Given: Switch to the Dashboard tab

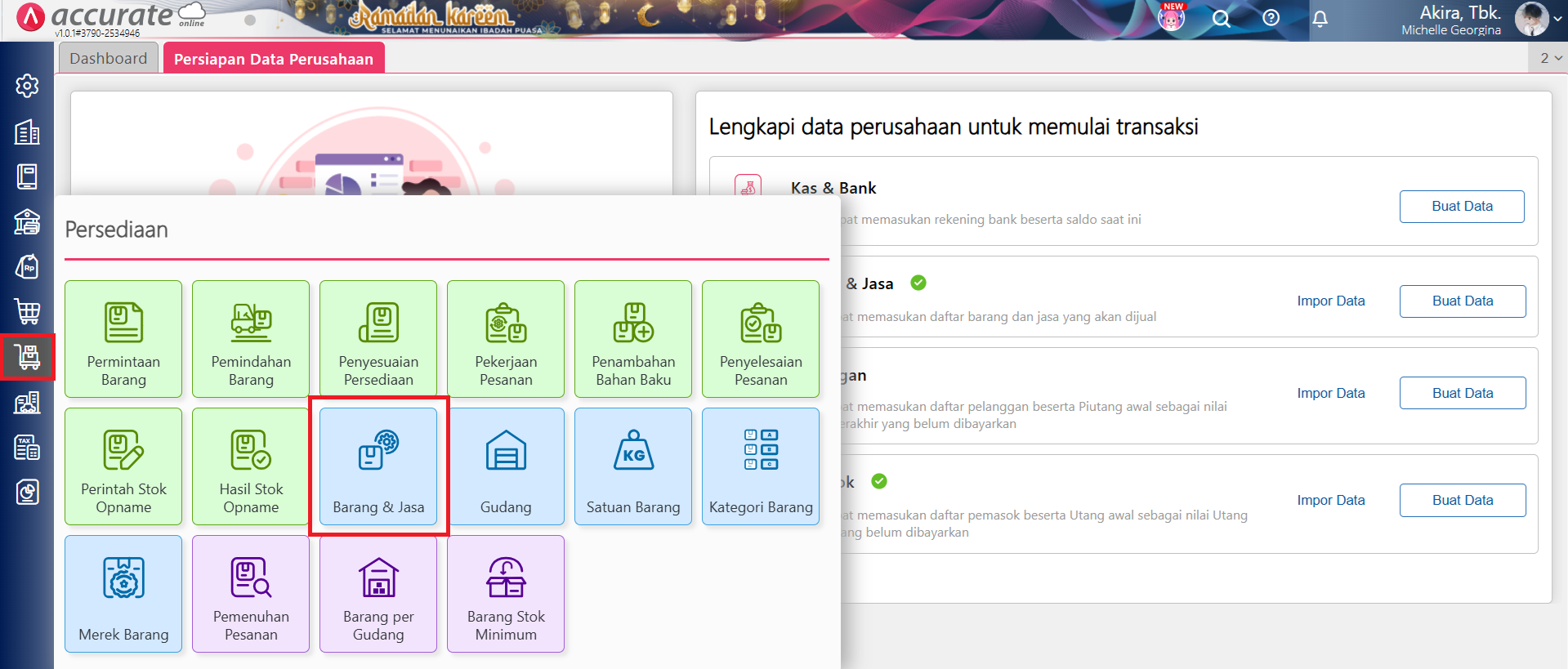Looking at the screenshot, I should click(x=109, y=59).
